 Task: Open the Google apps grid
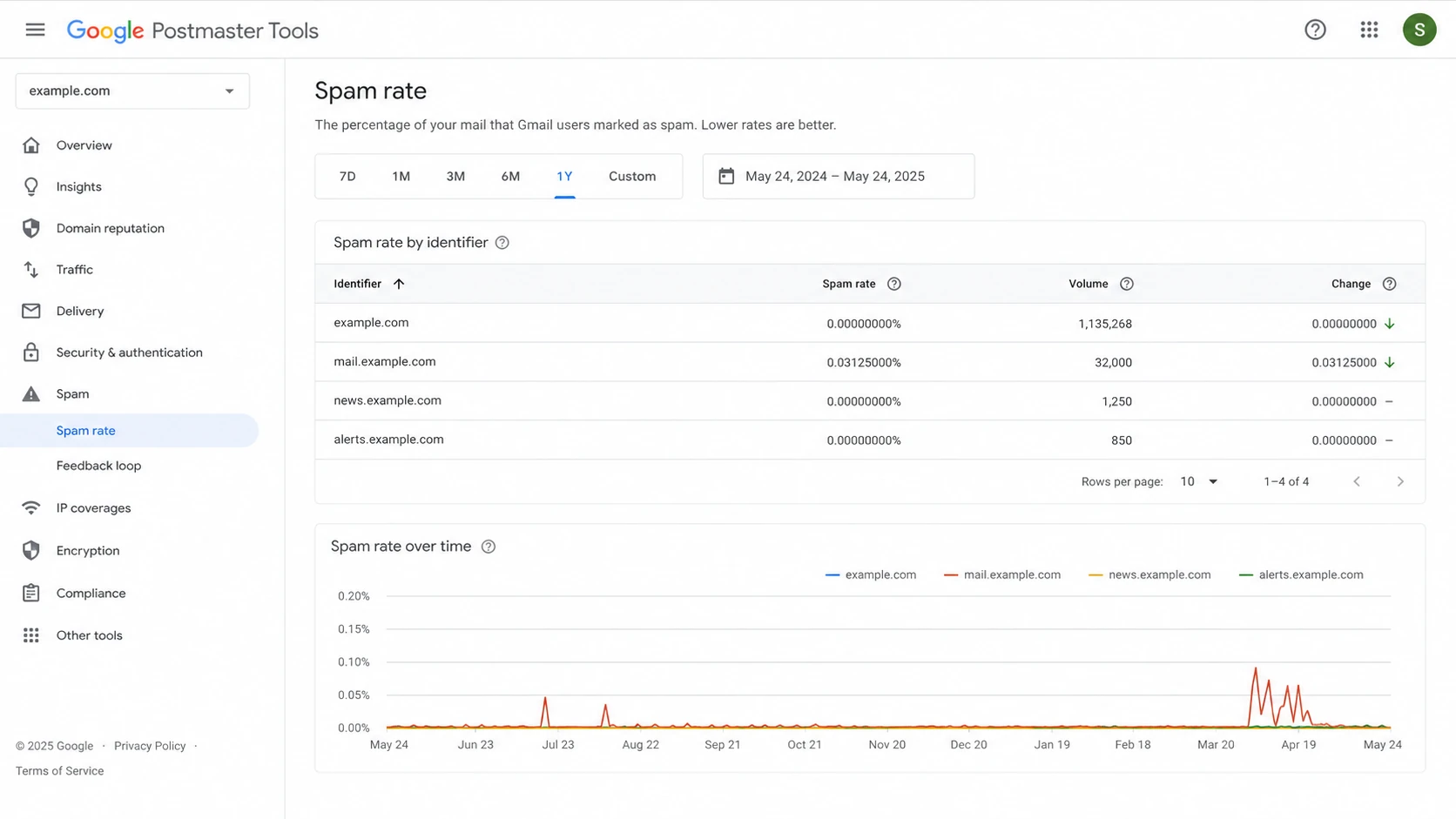[x=1369, y=30]
